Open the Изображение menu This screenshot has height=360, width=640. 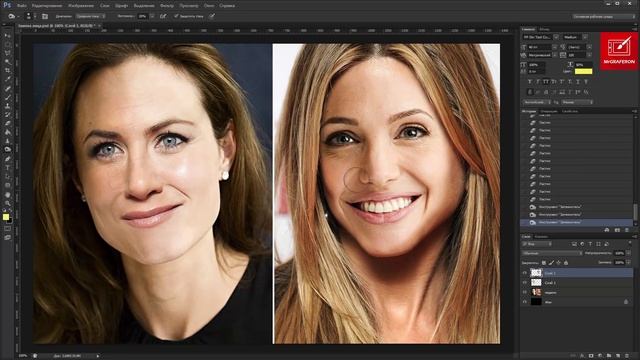click(82, 6)
